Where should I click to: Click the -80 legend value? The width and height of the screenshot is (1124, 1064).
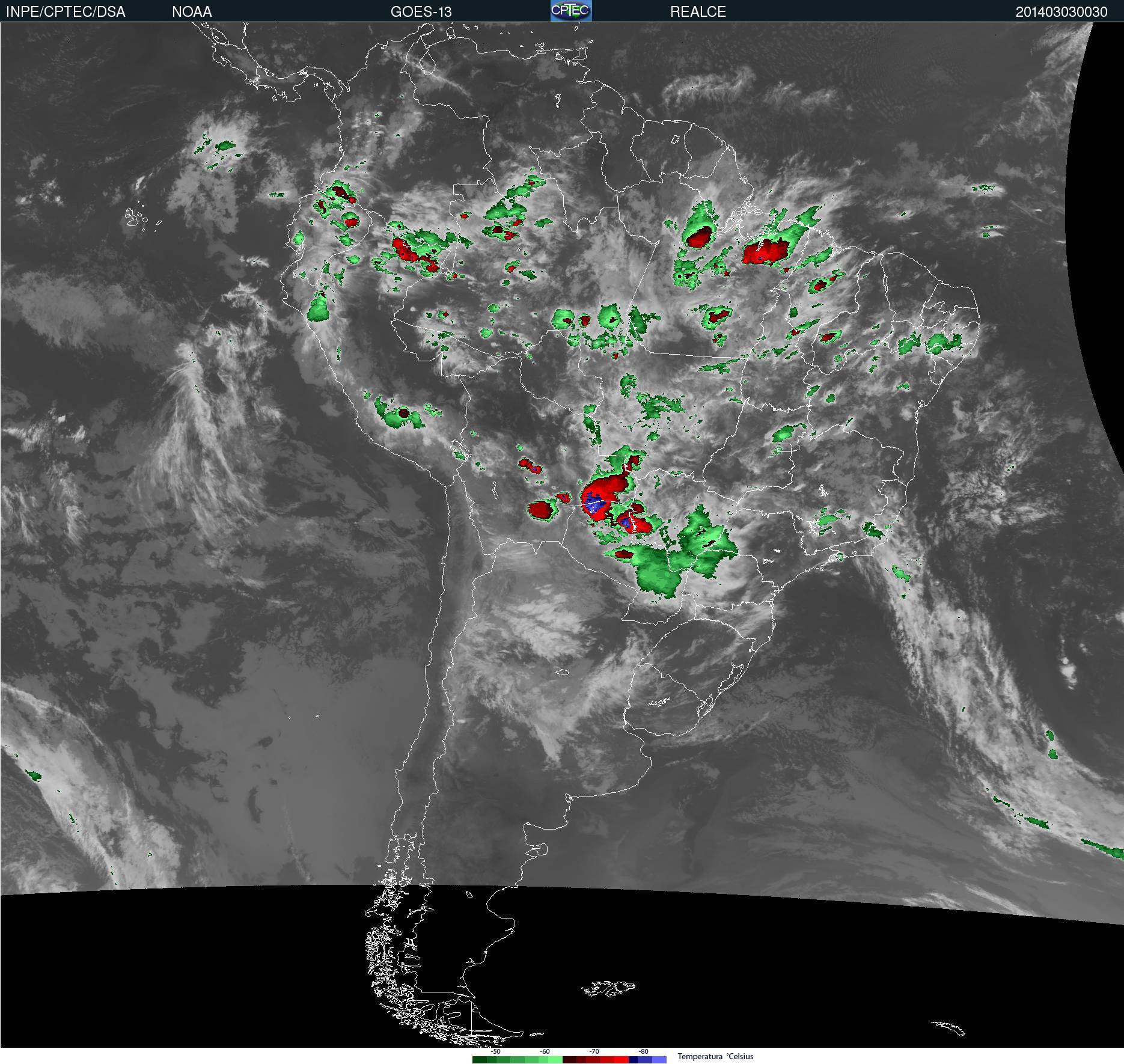pos(643,1051)
